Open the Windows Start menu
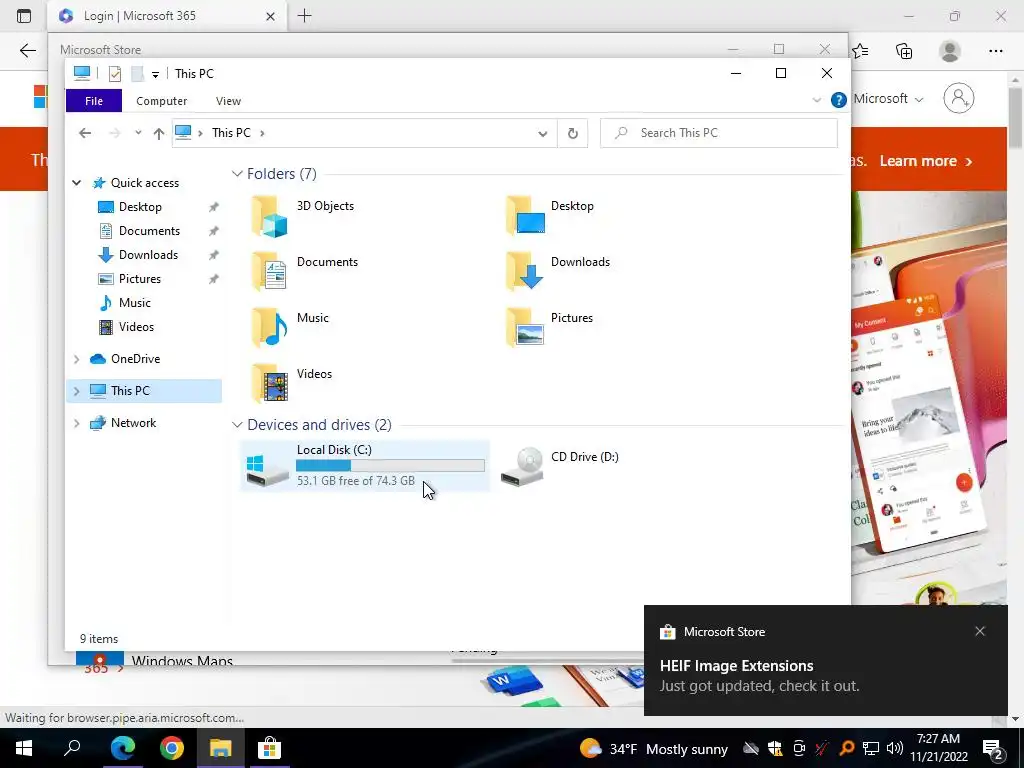1024x768 pixels. (x=24, y=748)
